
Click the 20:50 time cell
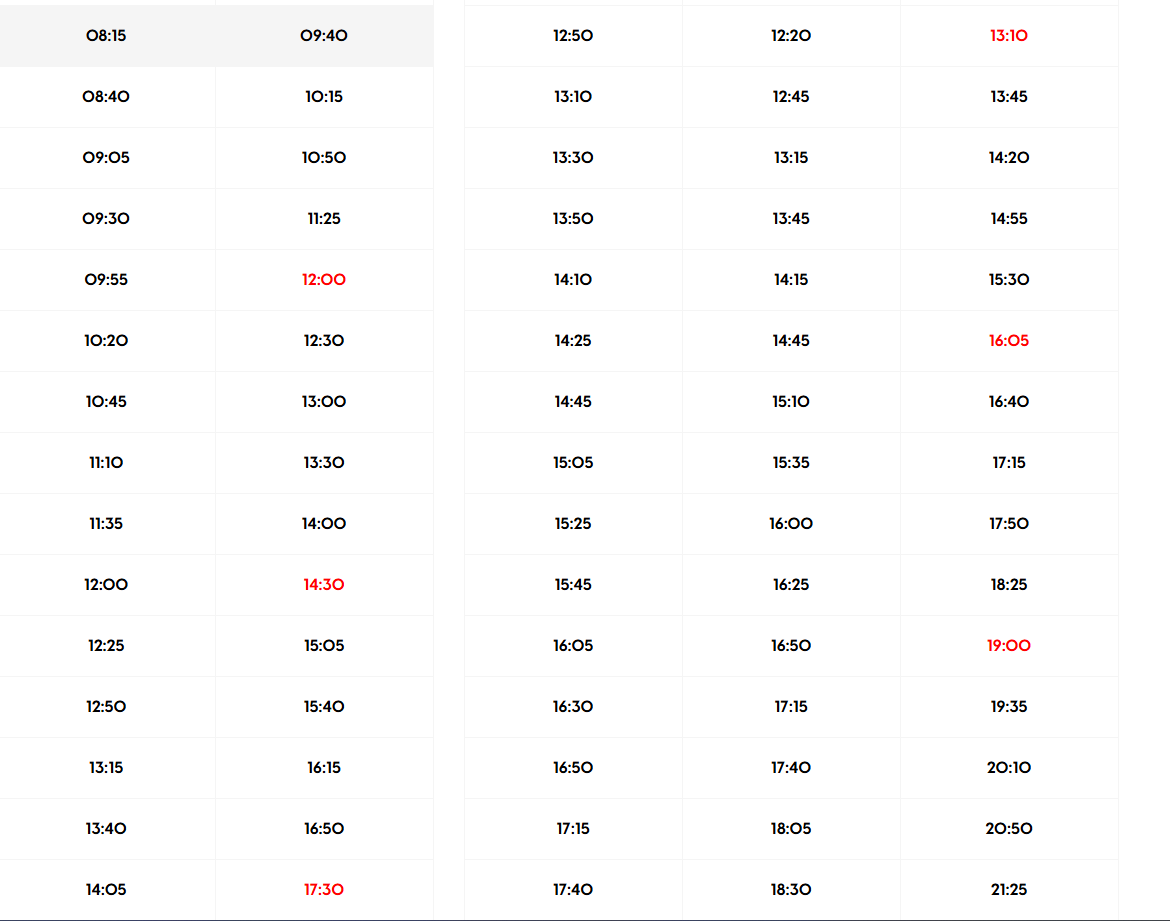click(x=1009, y=829)
